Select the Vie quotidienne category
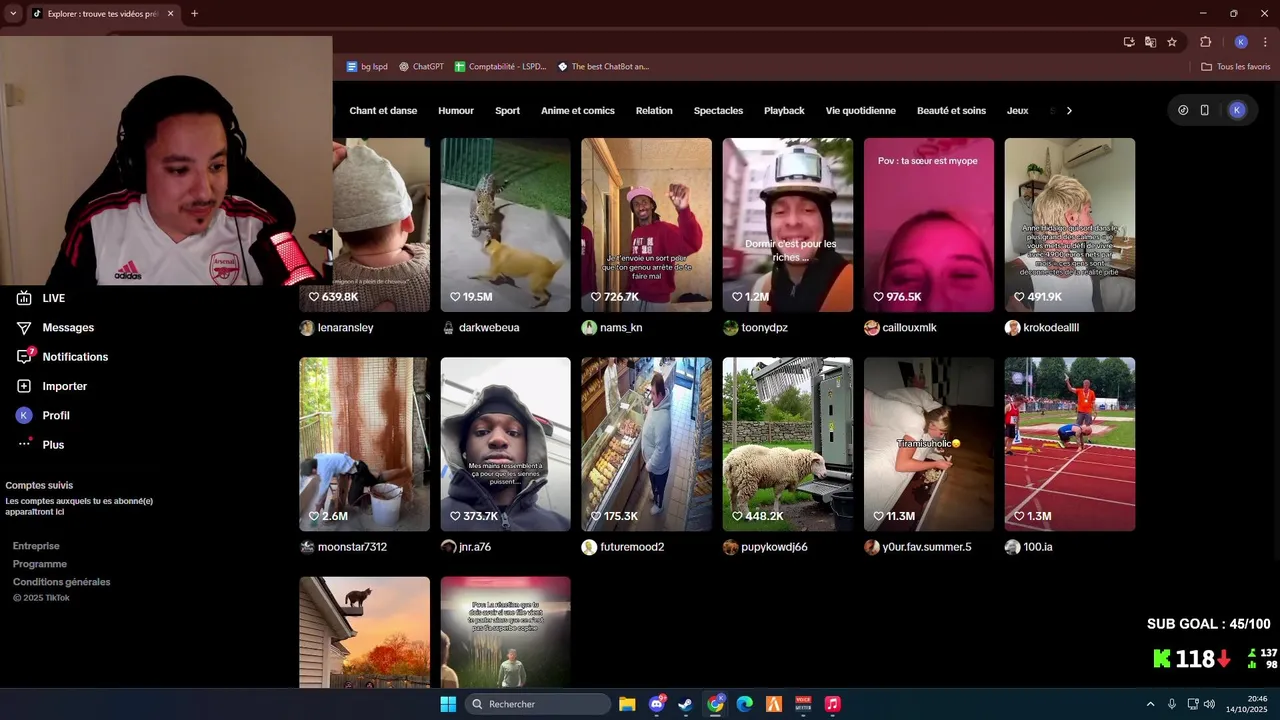The image size is (1280, 720). [x=860, y=111]
